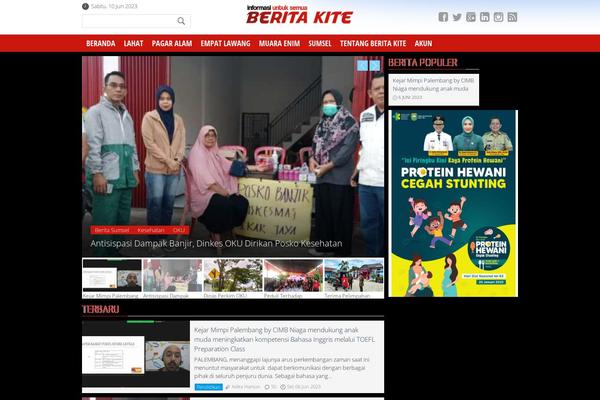Open the Google Plus social icon
This screenshot has width=600, height=400.
471,17
